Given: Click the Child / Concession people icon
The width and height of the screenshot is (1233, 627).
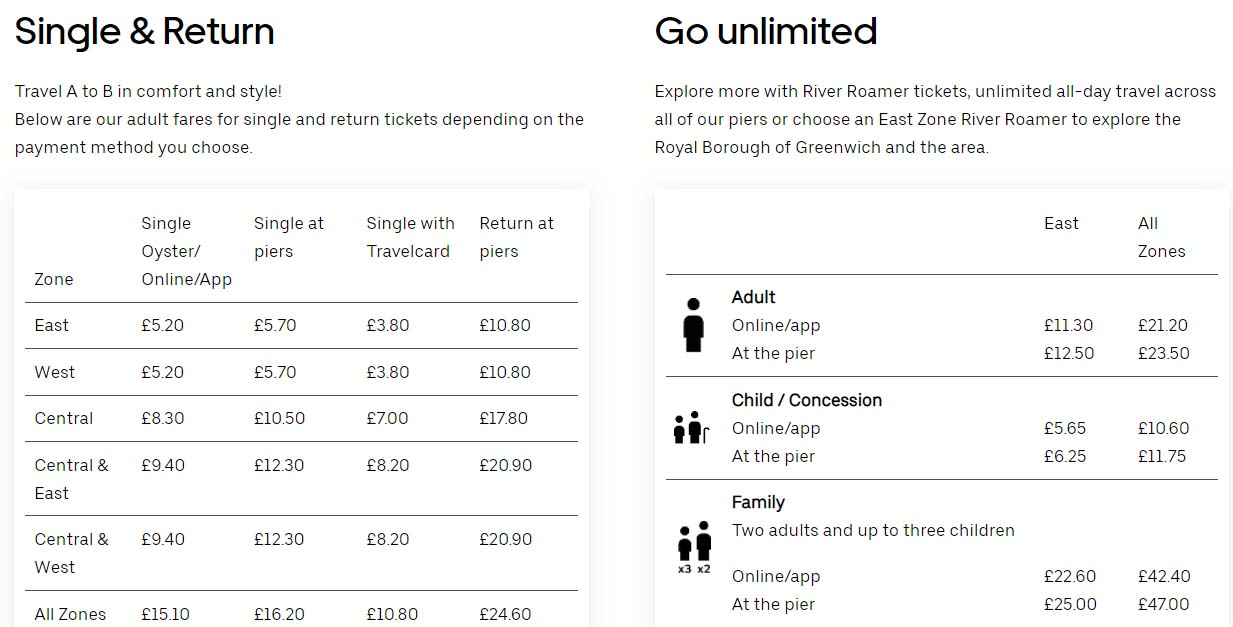Looking at the screenshot, I should pyautogui.click(x=691, y=428).
